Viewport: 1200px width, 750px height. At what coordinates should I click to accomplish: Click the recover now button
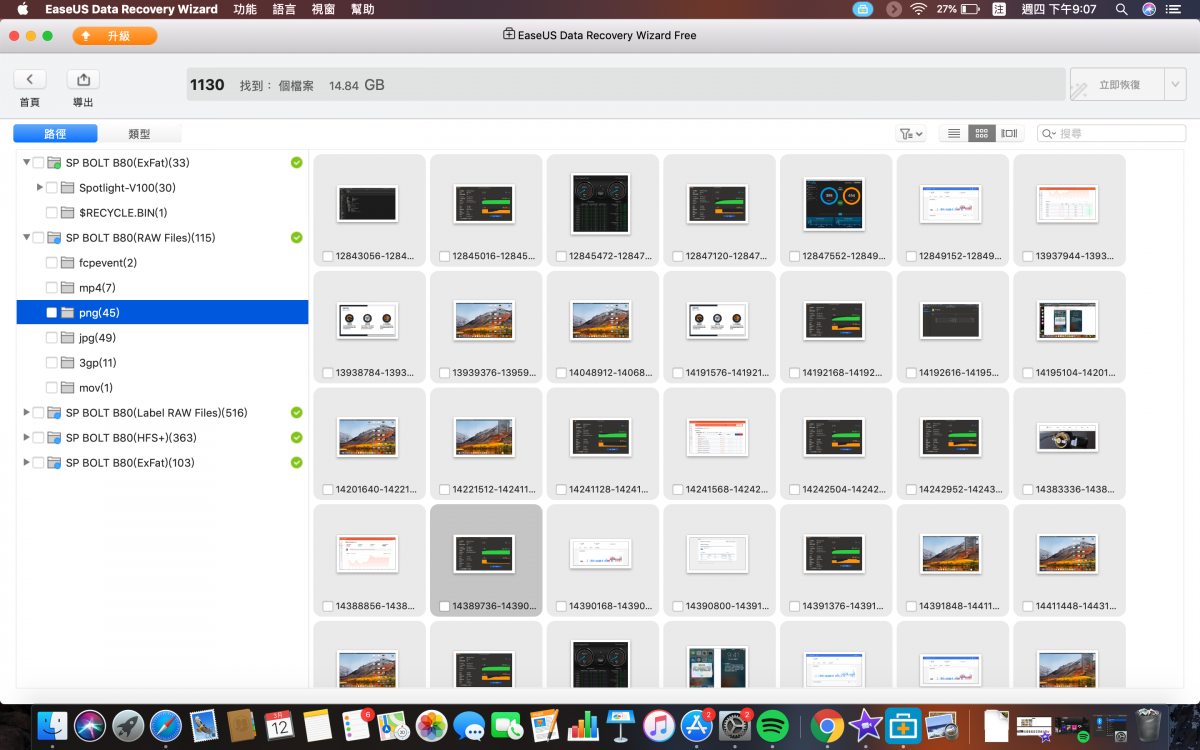click(1118, 85)
